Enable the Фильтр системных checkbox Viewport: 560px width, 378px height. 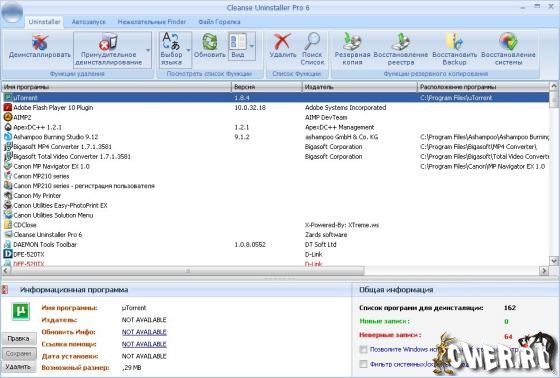coord(363,364)
